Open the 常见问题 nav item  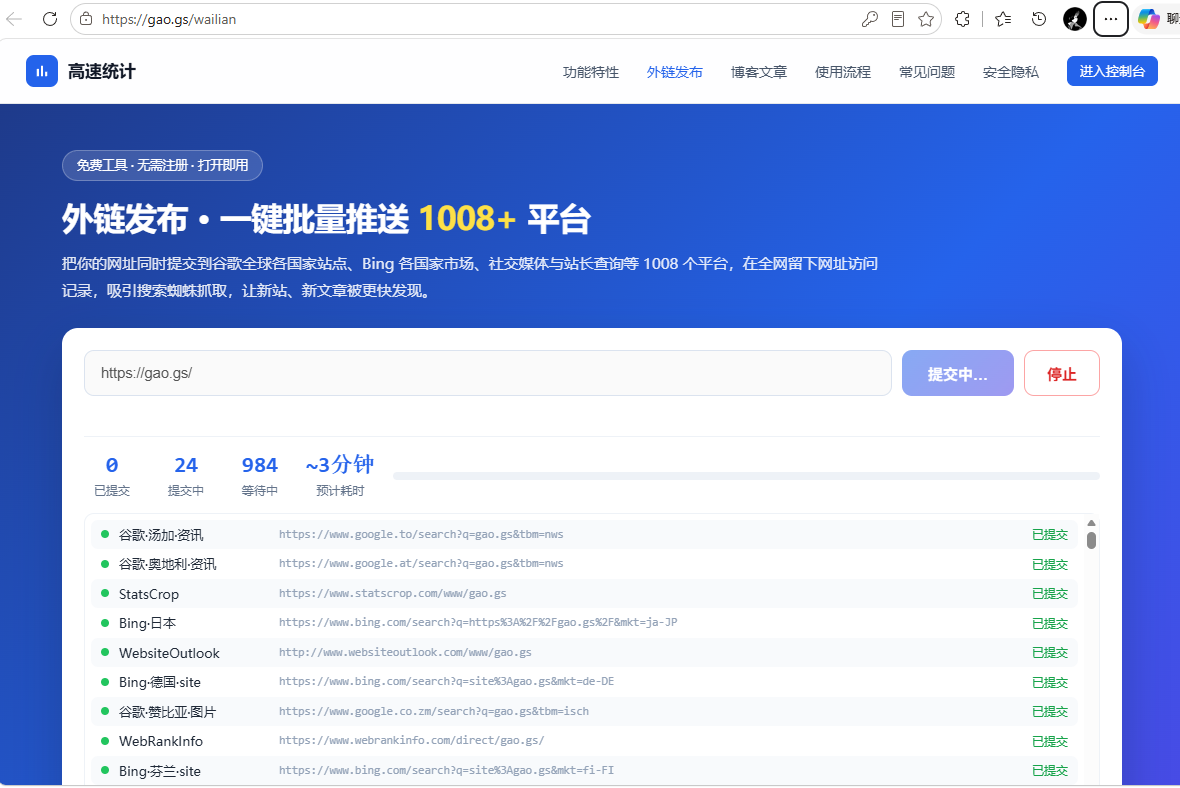click(927, 72)
